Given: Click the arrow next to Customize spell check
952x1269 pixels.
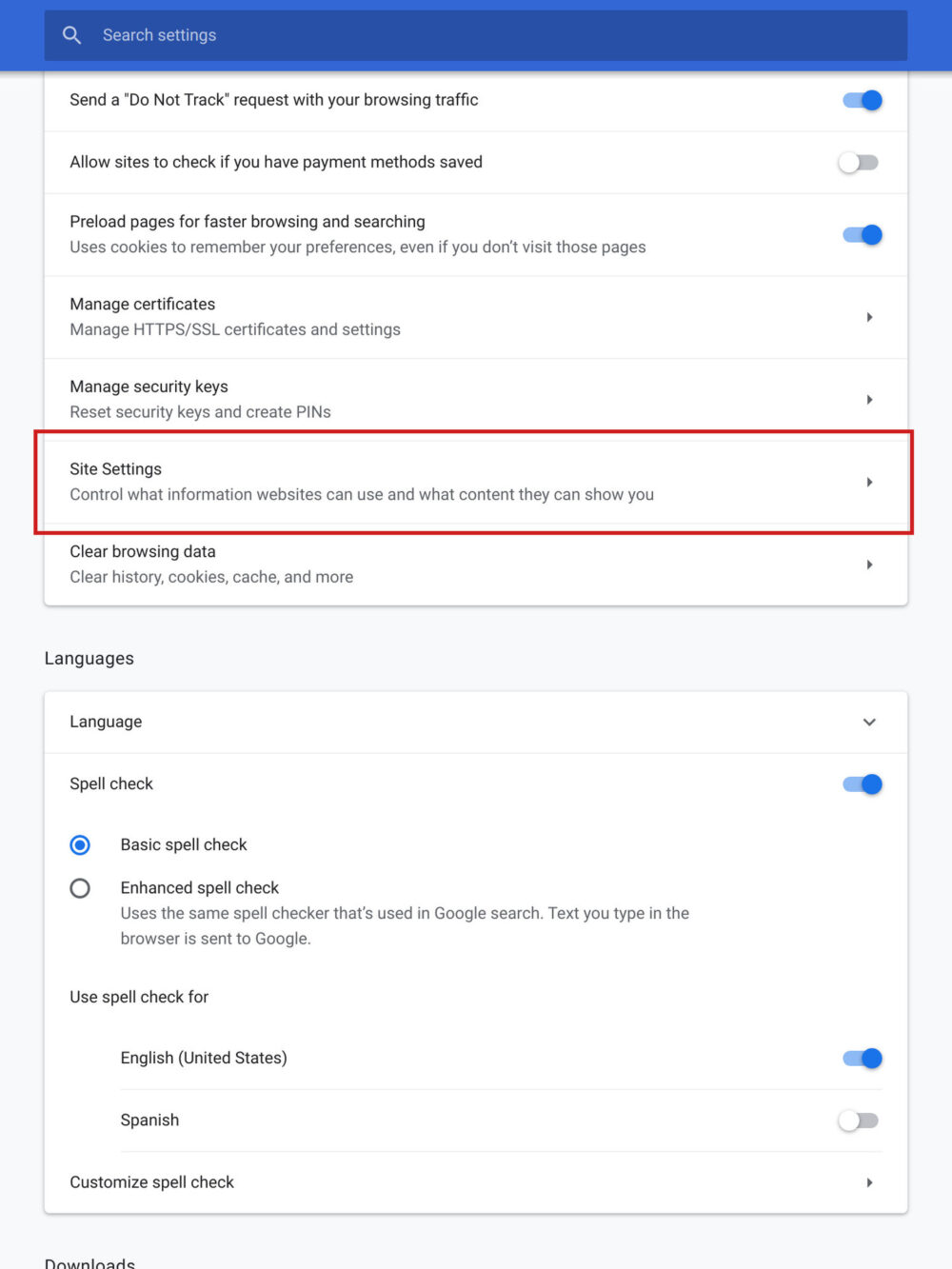Looking at the screenshot, I should [x=869, y=1181].
